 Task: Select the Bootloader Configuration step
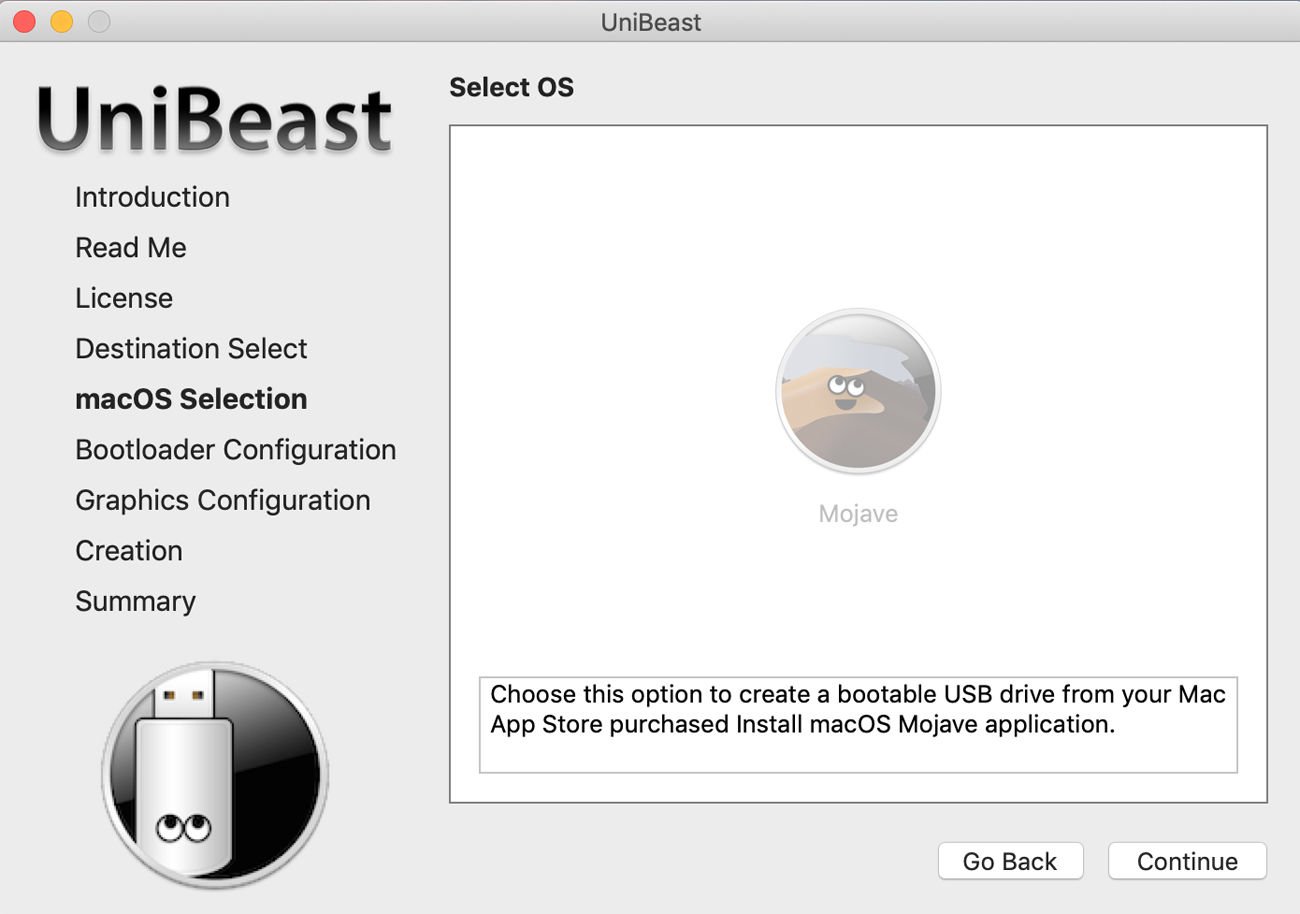(x=235, y=449)
